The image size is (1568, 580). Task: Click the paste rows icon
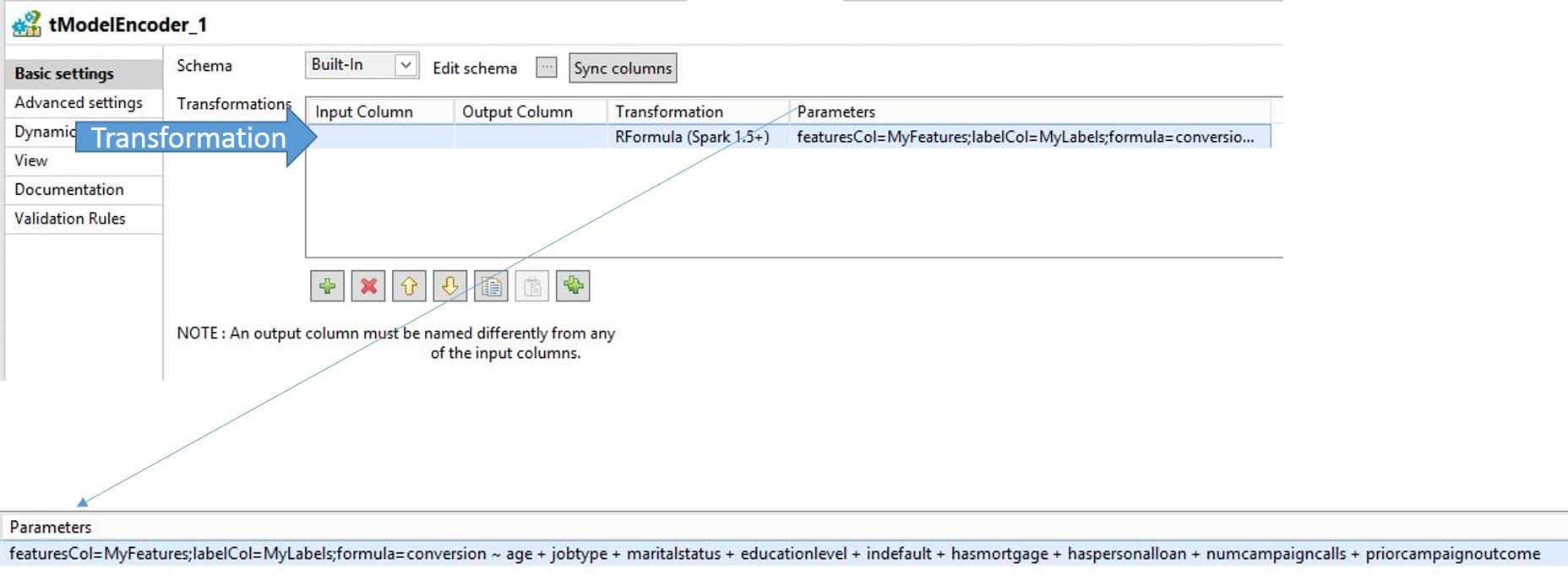click(x=532, y=286)
